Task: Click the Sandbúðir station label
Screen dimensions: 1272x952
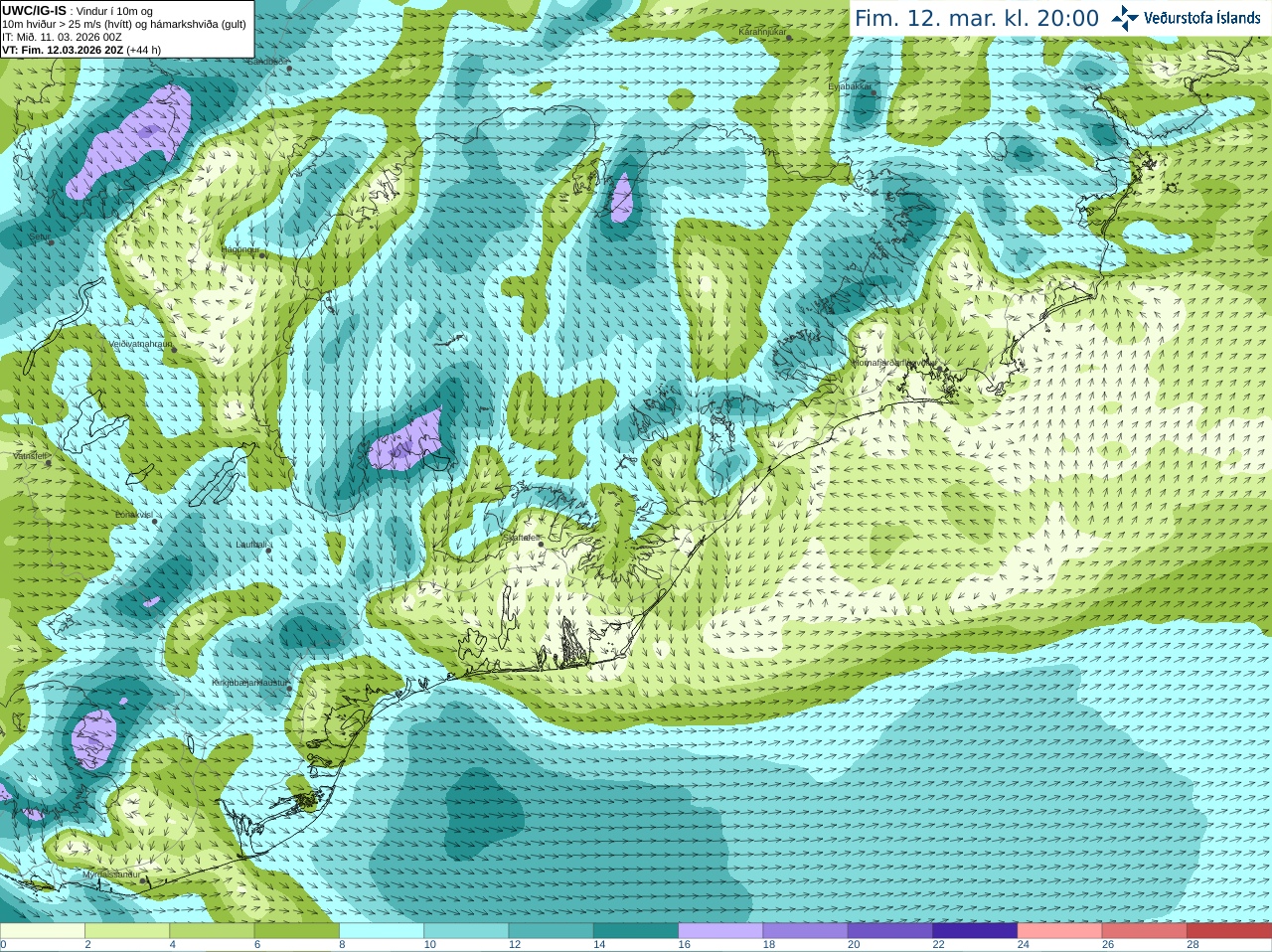Action: [x=267, y=61]
